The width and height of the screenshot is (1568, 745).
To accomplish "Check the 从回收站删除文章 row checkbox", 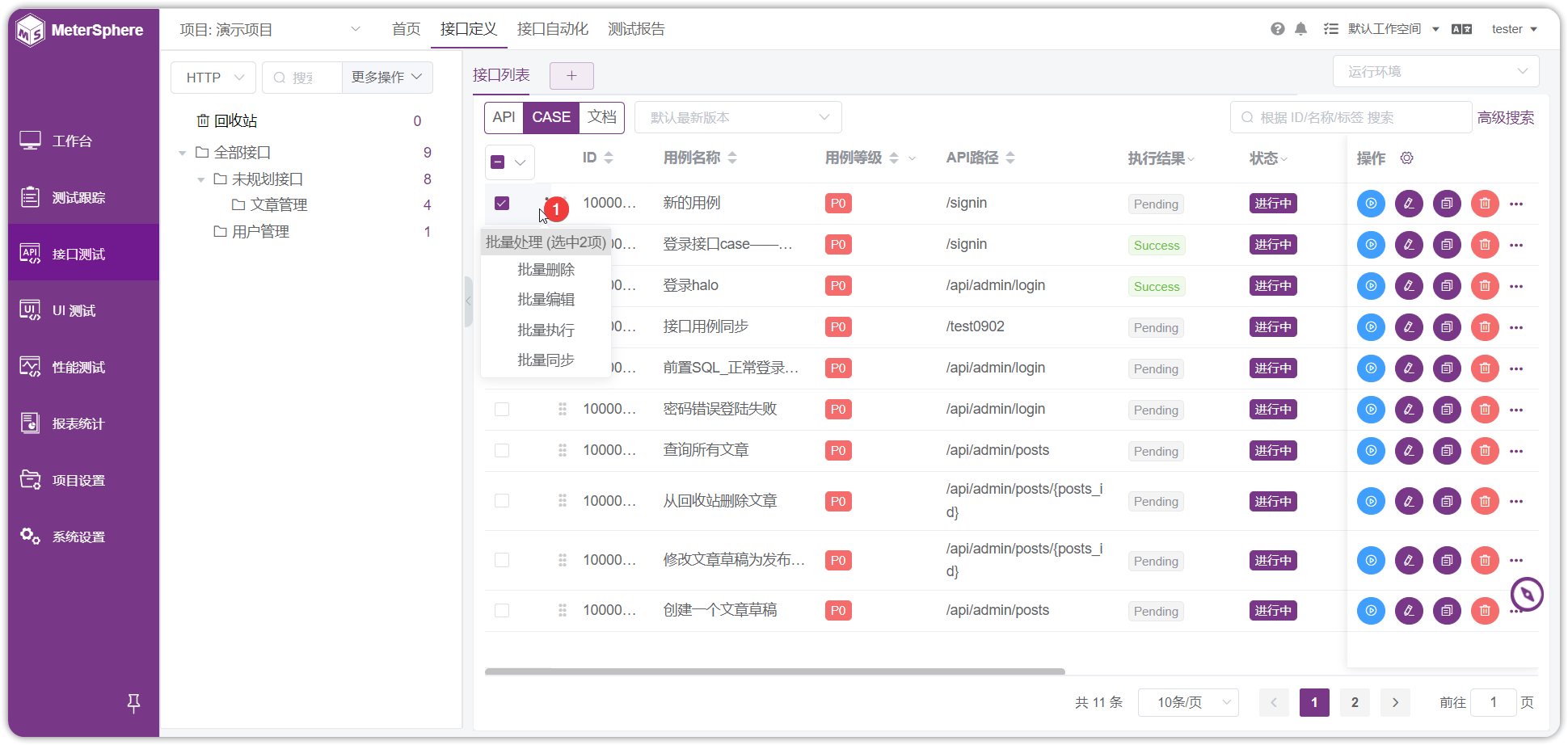I will point(502,501).
